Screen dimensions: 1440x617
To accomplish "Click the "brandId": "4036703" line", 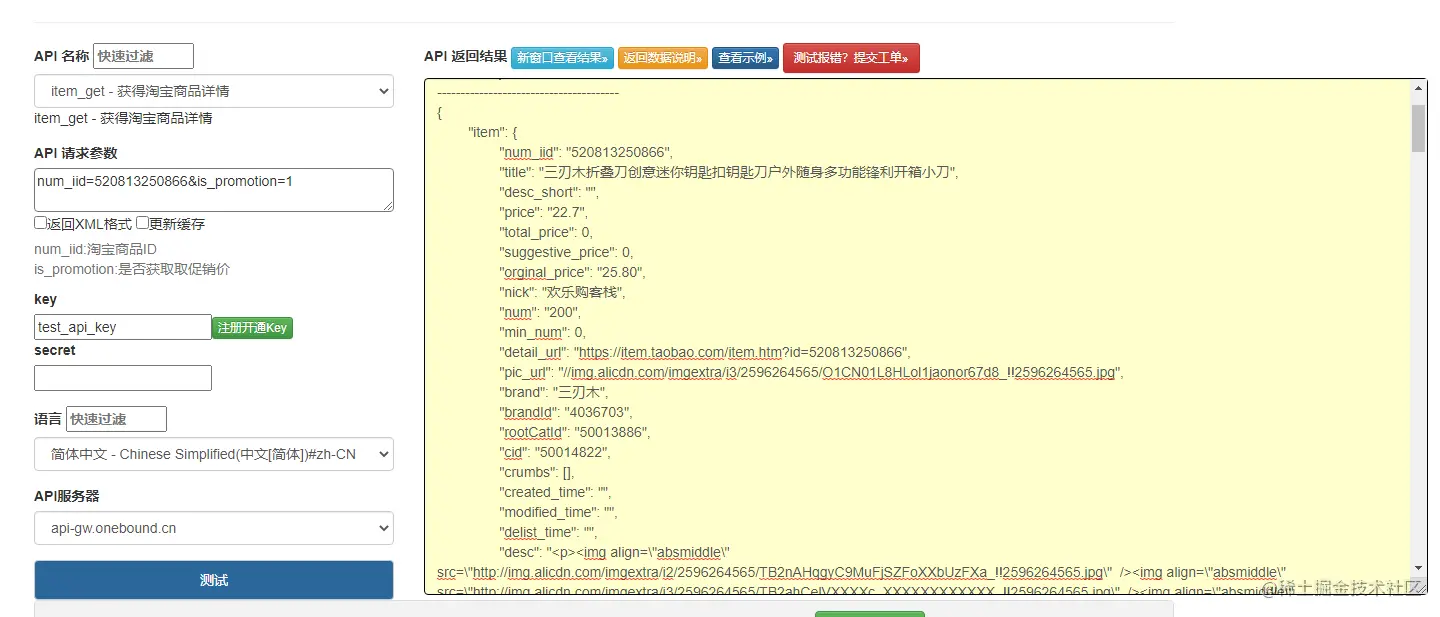I will click(x=568, y=412).
